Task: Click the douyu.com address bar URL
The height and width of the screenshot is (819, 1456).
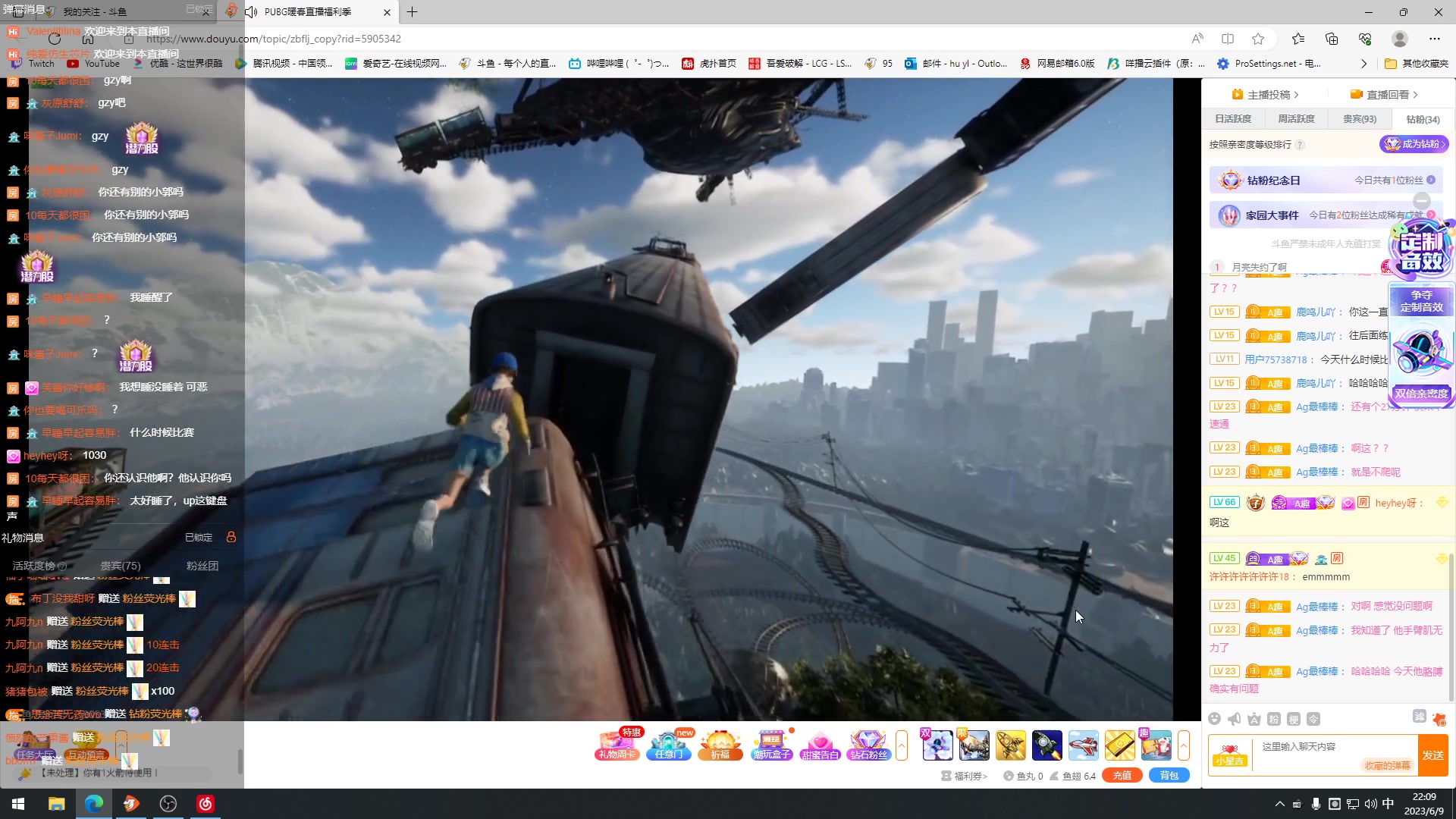Action: click(x=273, y=39)
